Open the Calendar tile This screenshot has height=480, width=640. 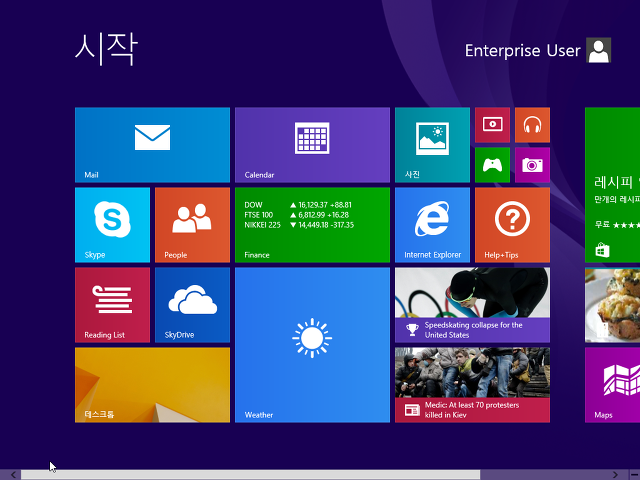312,145
